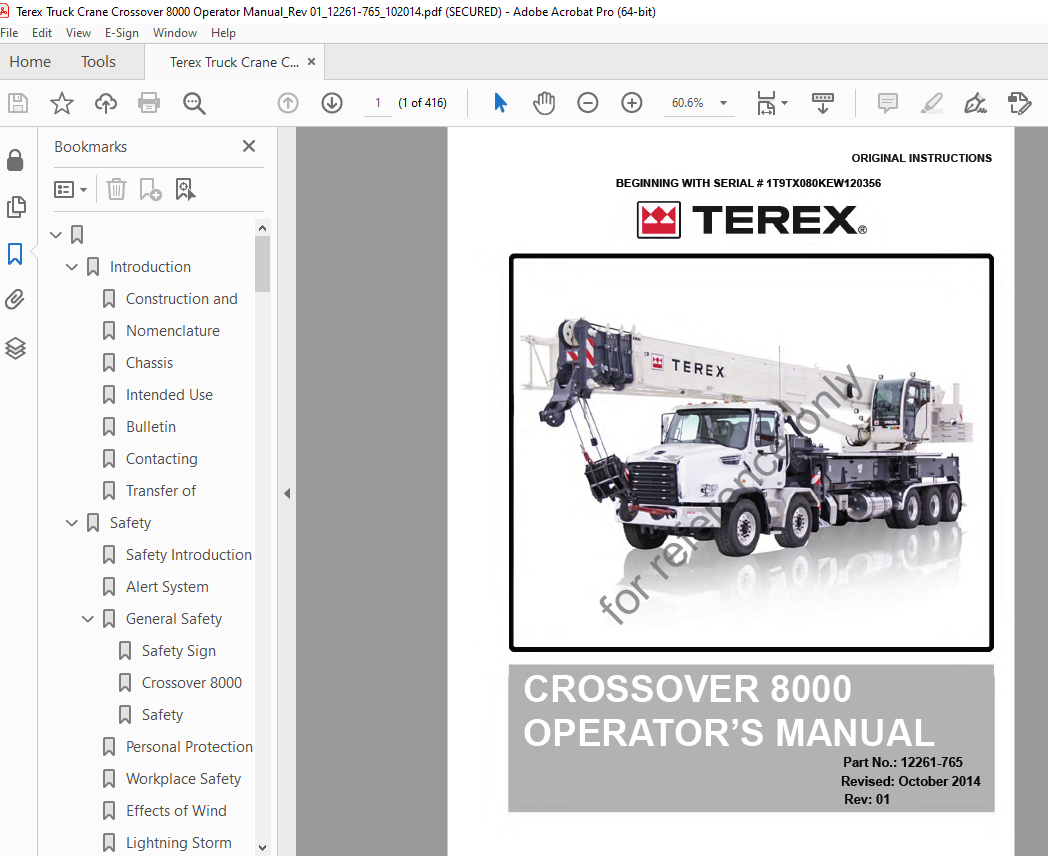Jump to Construction and bookmark
Image resolution: width=1048 pixels, height=856 pixels.
(x=182, y=299)
